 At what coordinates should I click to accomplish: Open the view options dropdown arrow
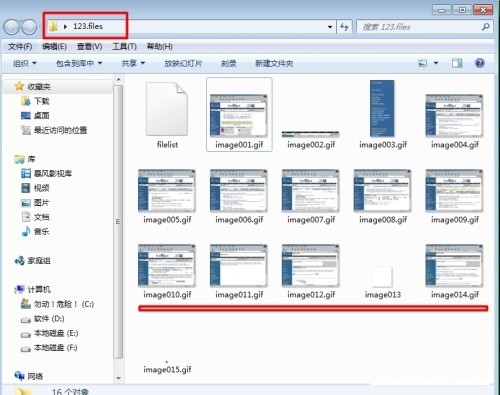point(436,63)
